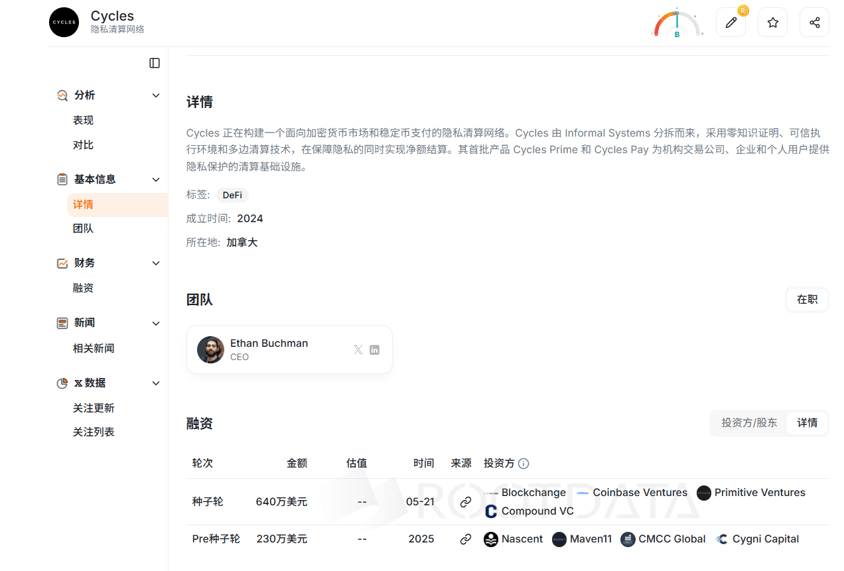Image resolution: width=844 pixels, height=571 pixels.
Task: Click the Cycles project logo
Action: tap(64, 22)
